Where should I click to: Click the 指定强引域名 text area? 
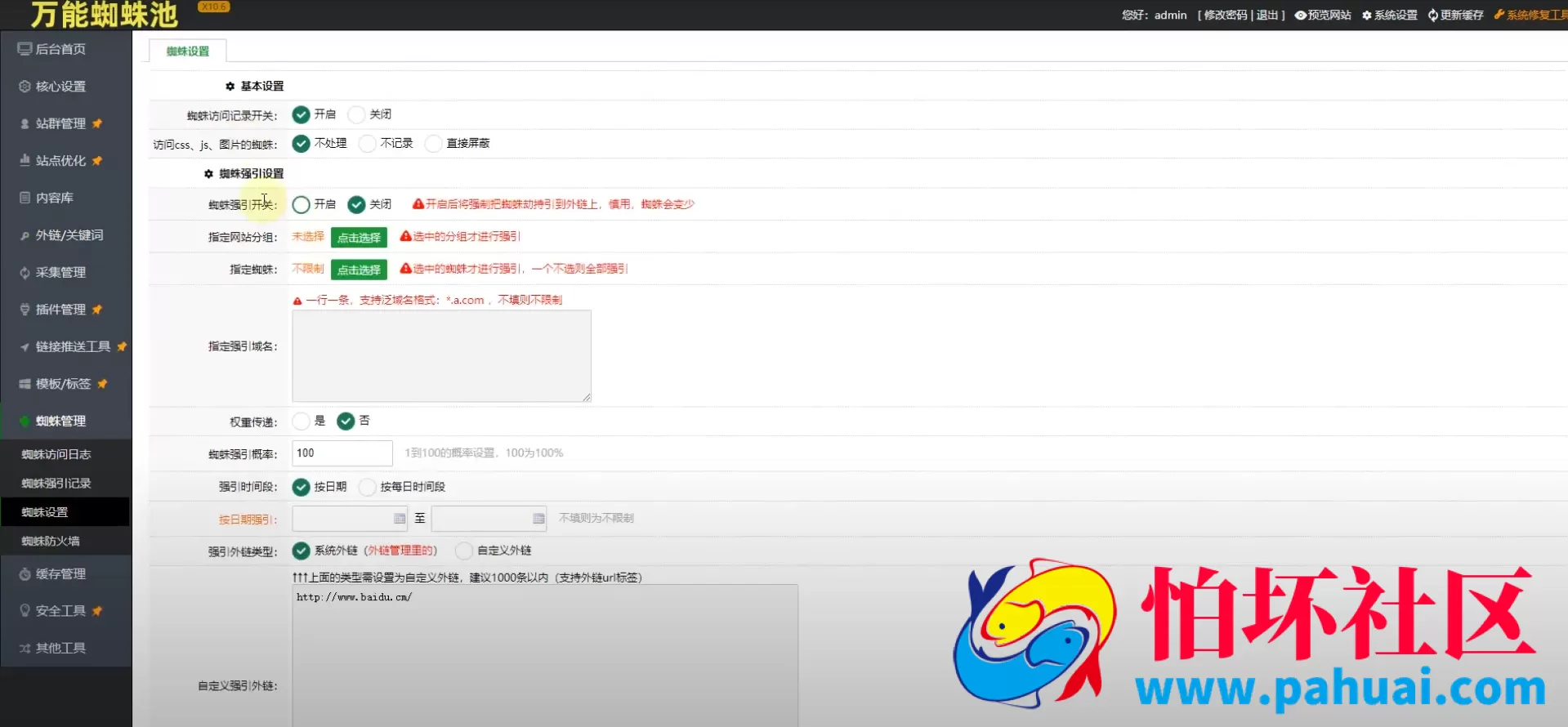tap(442, 356)
